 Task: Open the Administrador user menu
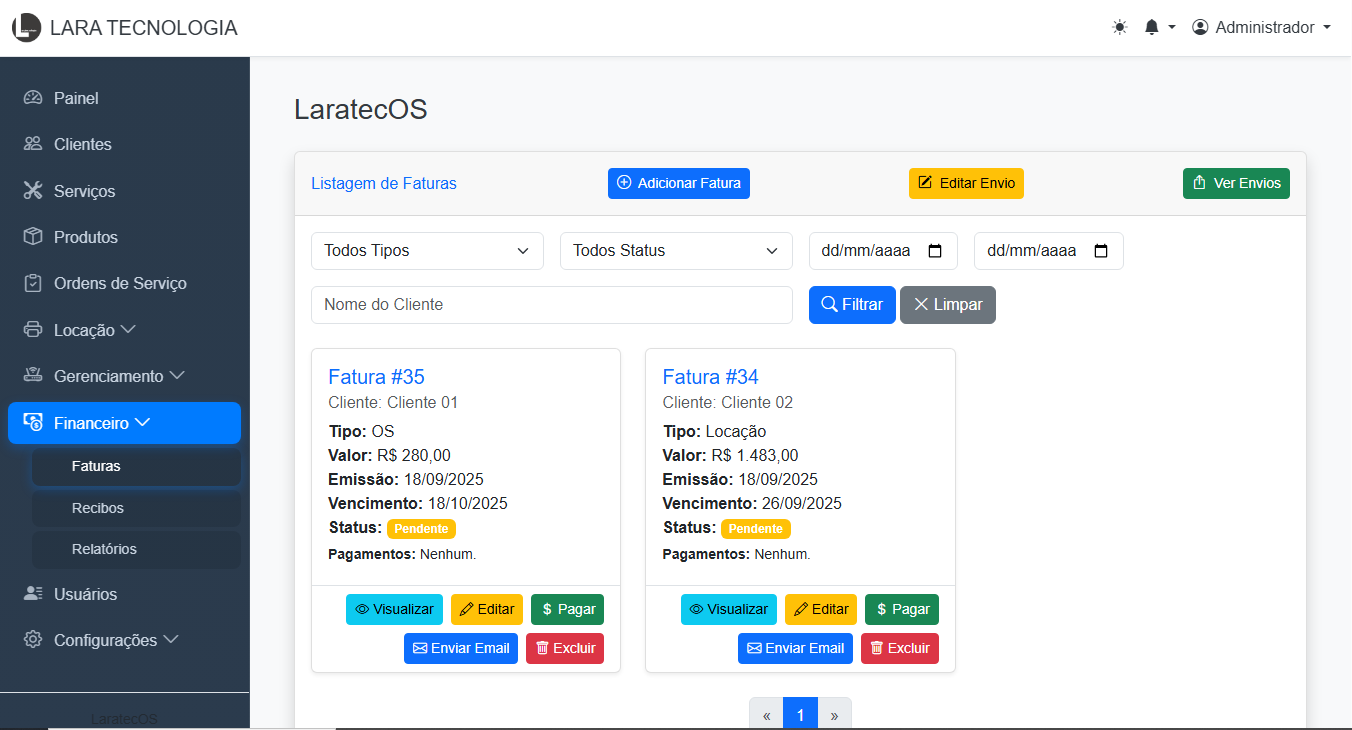(1261, 28)
